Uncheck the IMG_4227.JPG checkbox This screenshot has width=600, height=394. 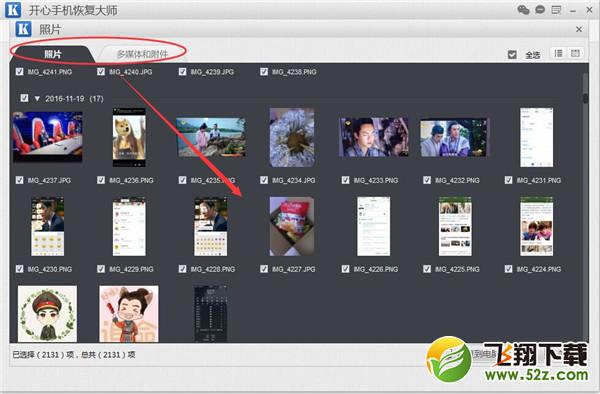click(264, 269)
